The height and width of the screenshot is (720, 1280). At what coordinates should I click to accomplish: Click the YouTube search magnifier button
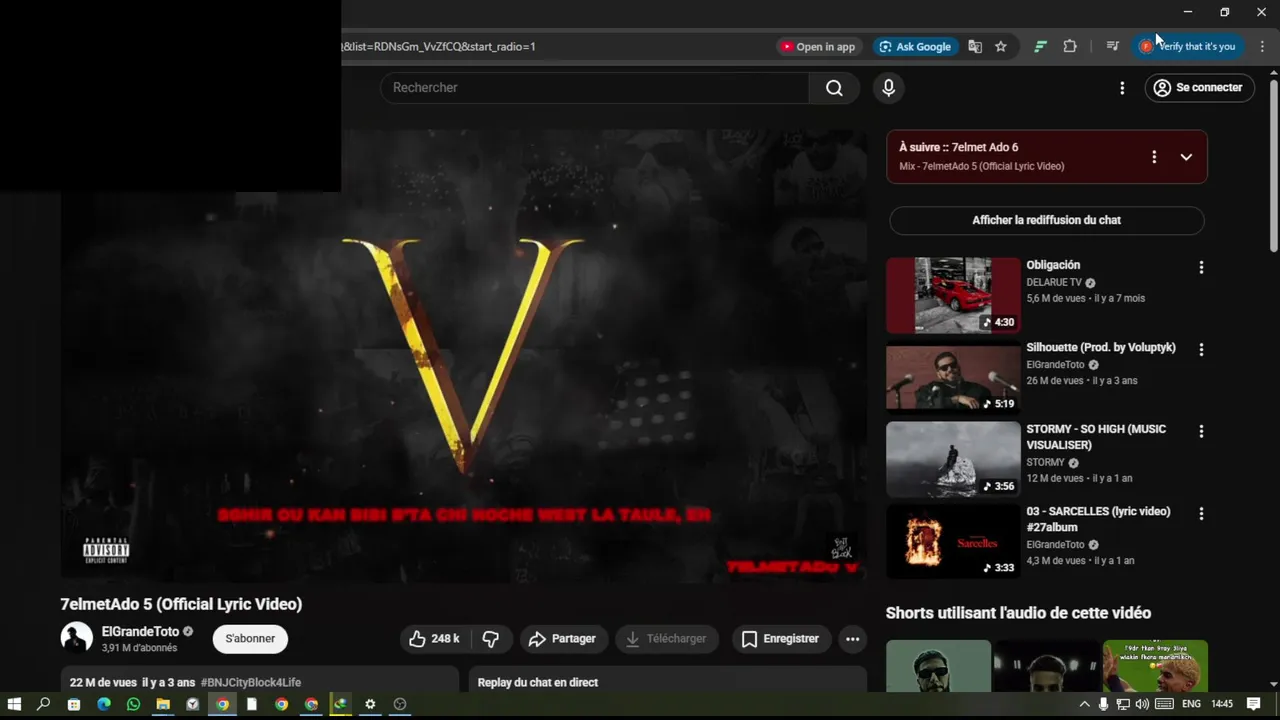(834, 88)
